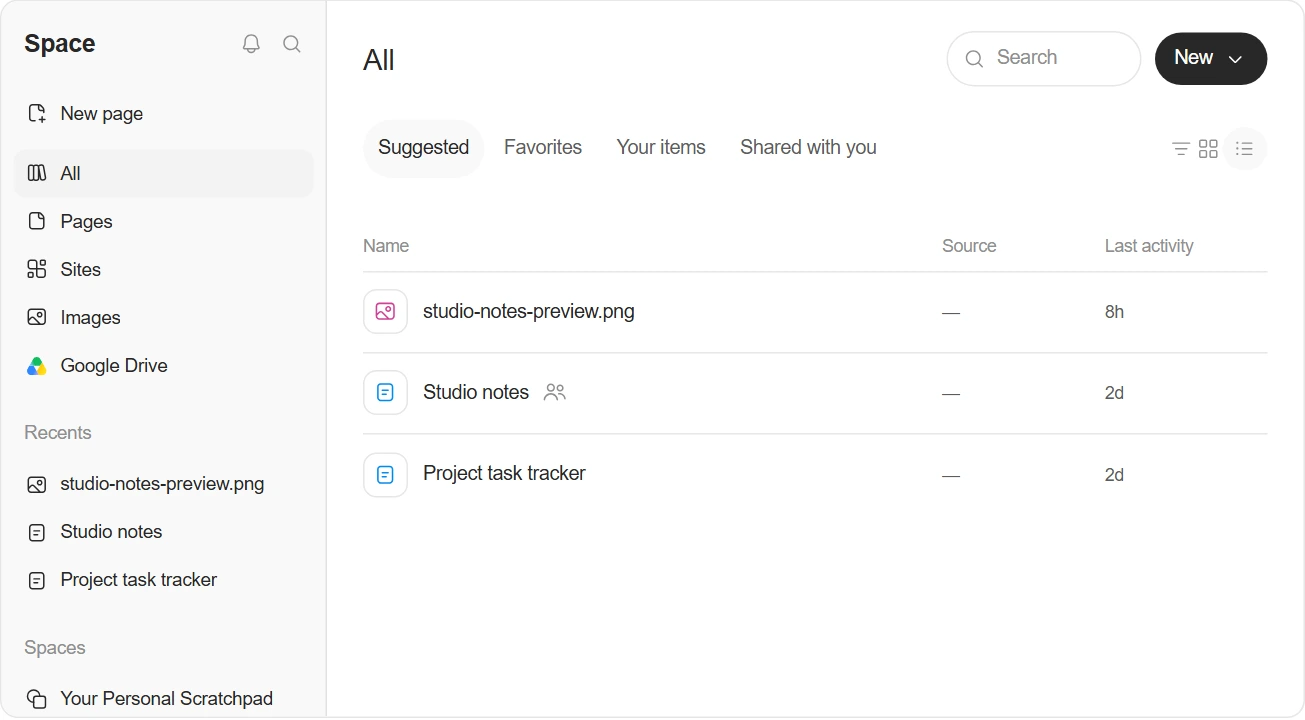
Task: Sort by Last activity column header
Action: [1149, 246]
